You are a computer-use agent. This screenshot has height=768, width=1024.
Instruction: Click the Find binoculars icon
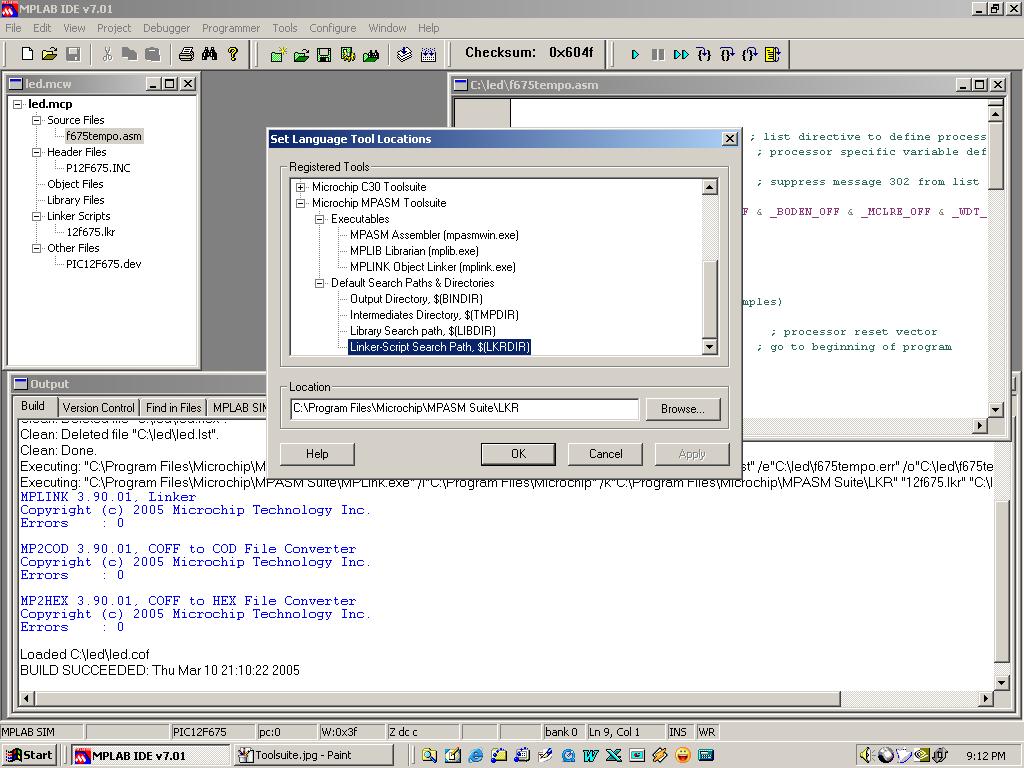[x=209, y=54]
